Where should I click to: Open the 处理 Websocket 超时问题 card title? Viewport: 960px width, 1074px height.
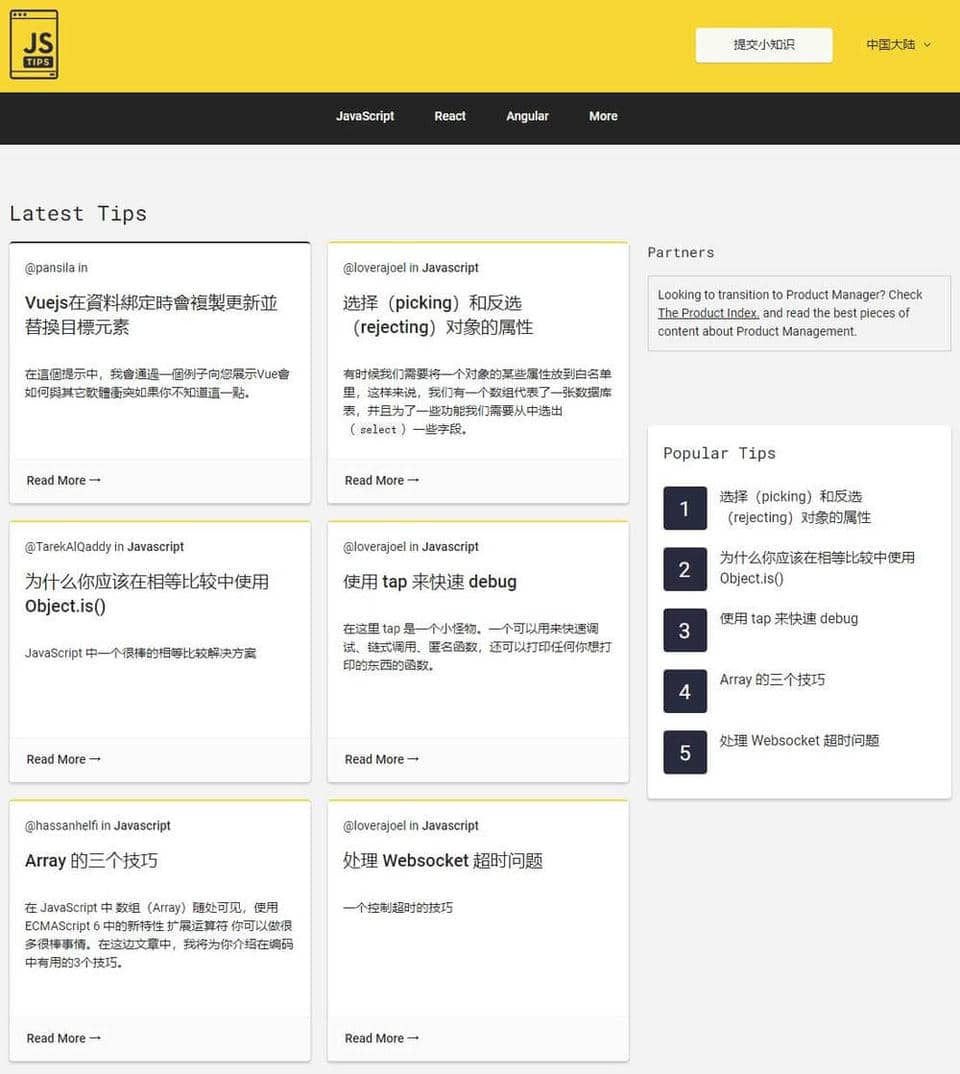pyautogui.click(x=442, y=861)
